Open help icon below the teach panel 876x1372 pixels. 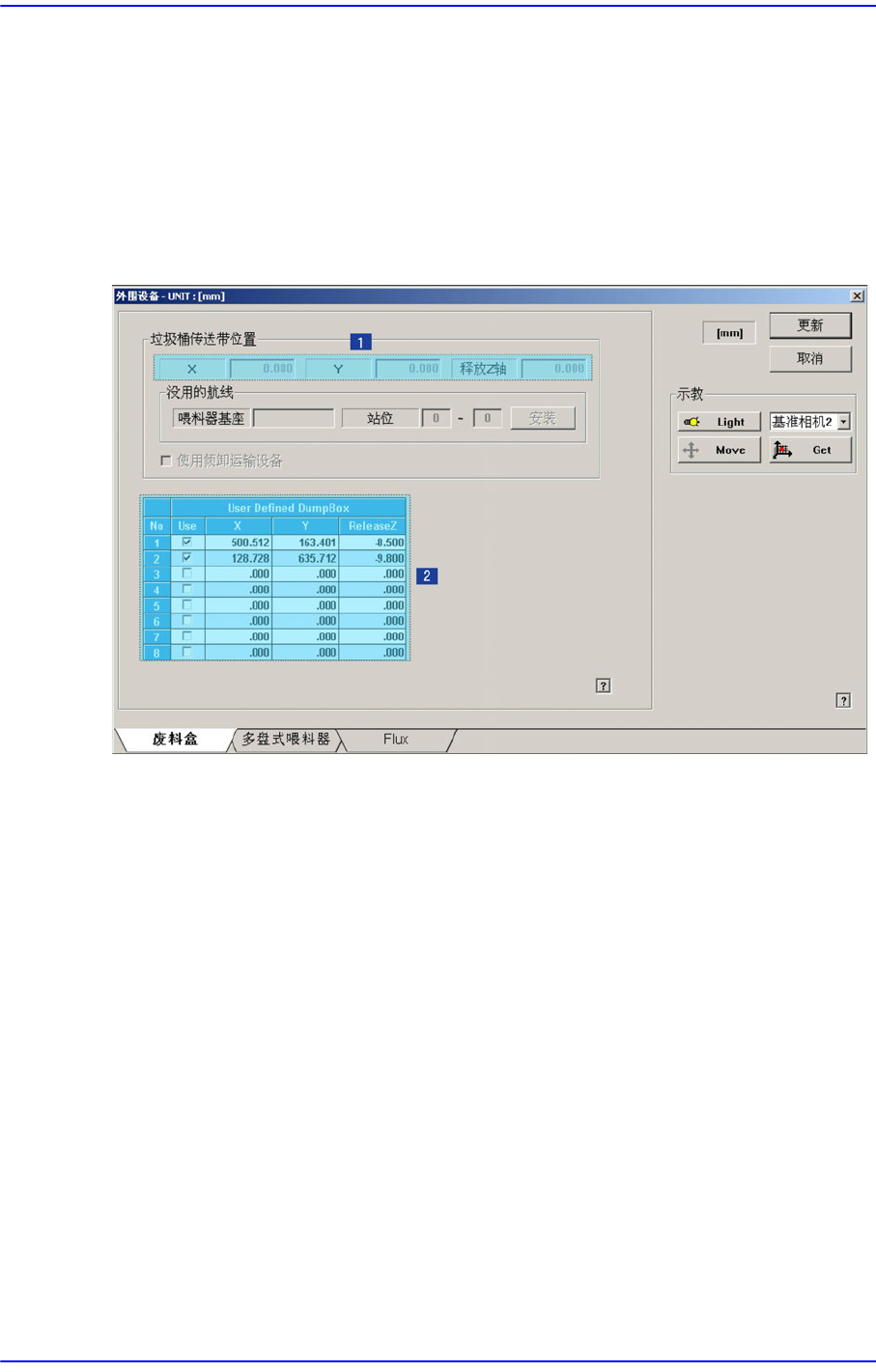pos(843,700)
